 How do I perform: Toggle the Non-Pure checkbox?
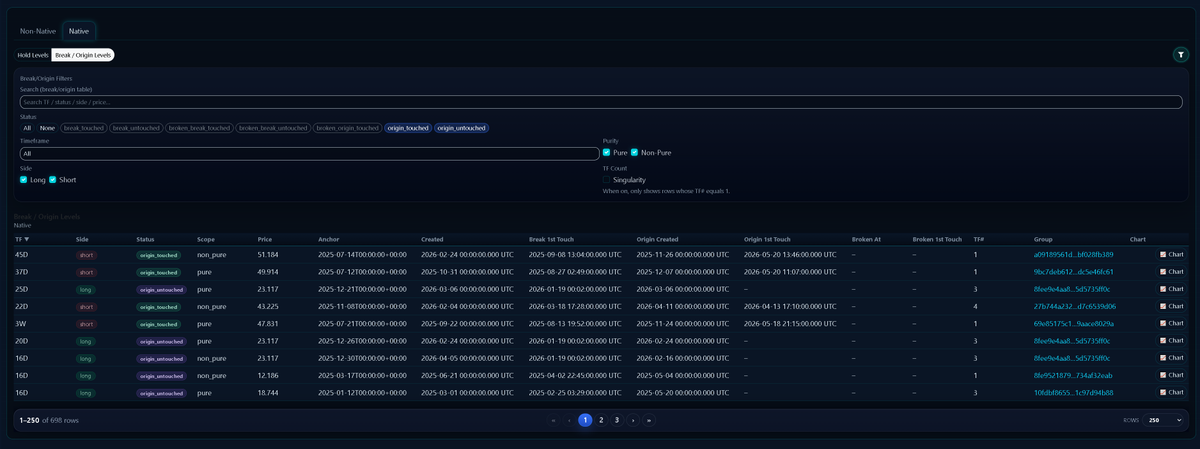(x=634, y=152)
